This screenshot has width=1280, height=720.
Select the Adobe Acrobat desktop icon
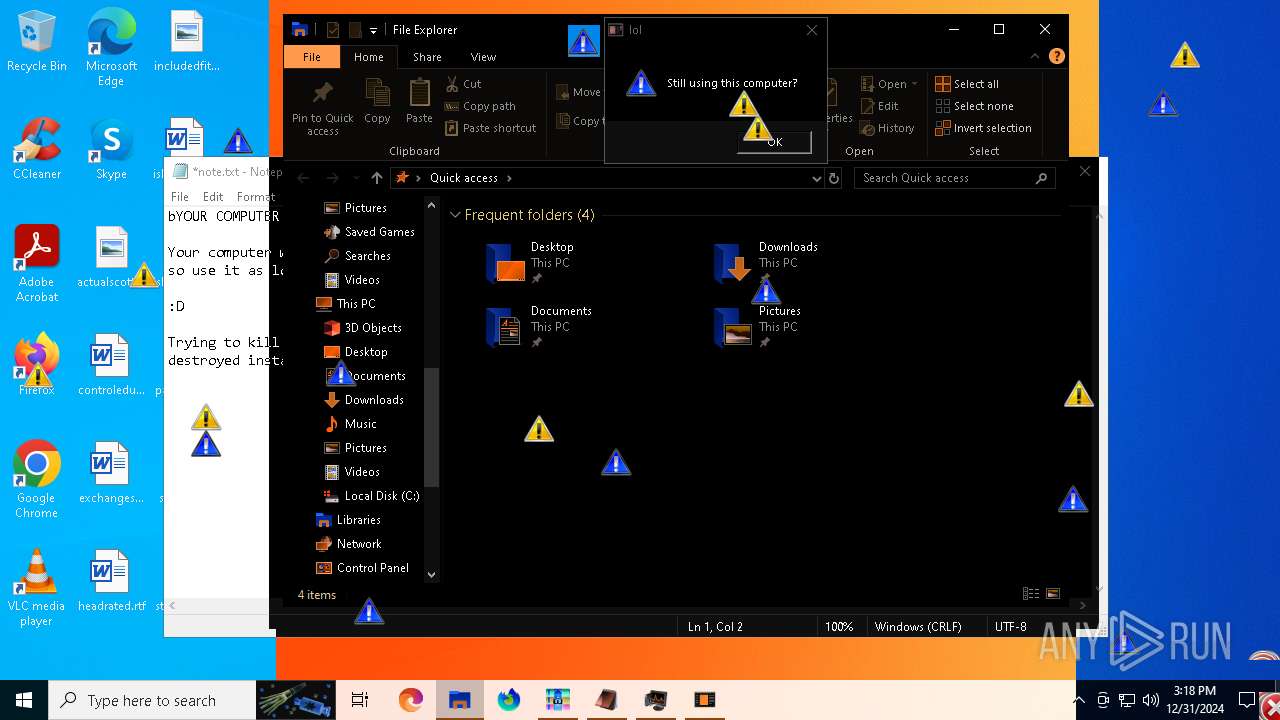pos(37,262)
